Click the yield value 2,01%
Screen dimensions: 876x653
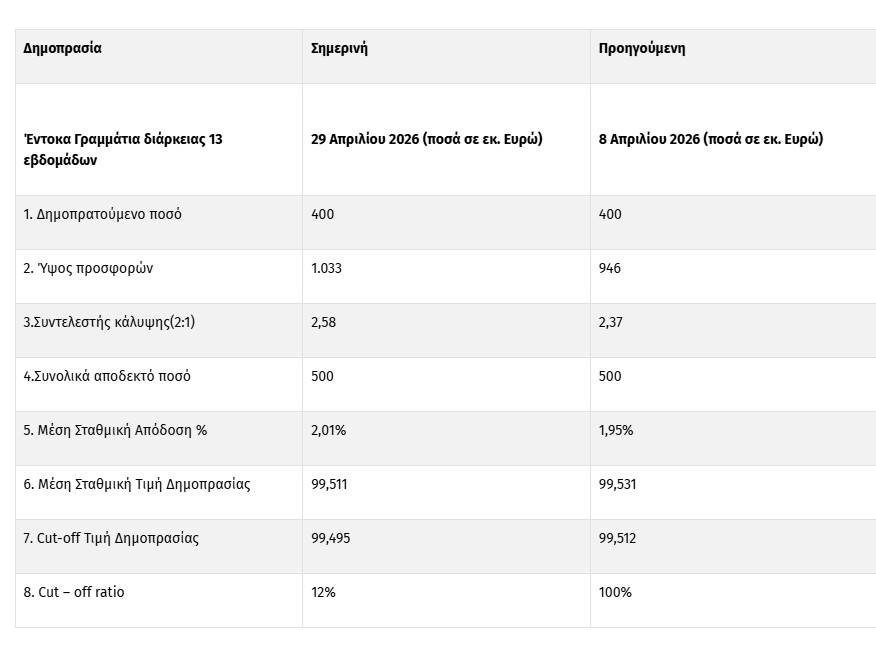point(329,430)
